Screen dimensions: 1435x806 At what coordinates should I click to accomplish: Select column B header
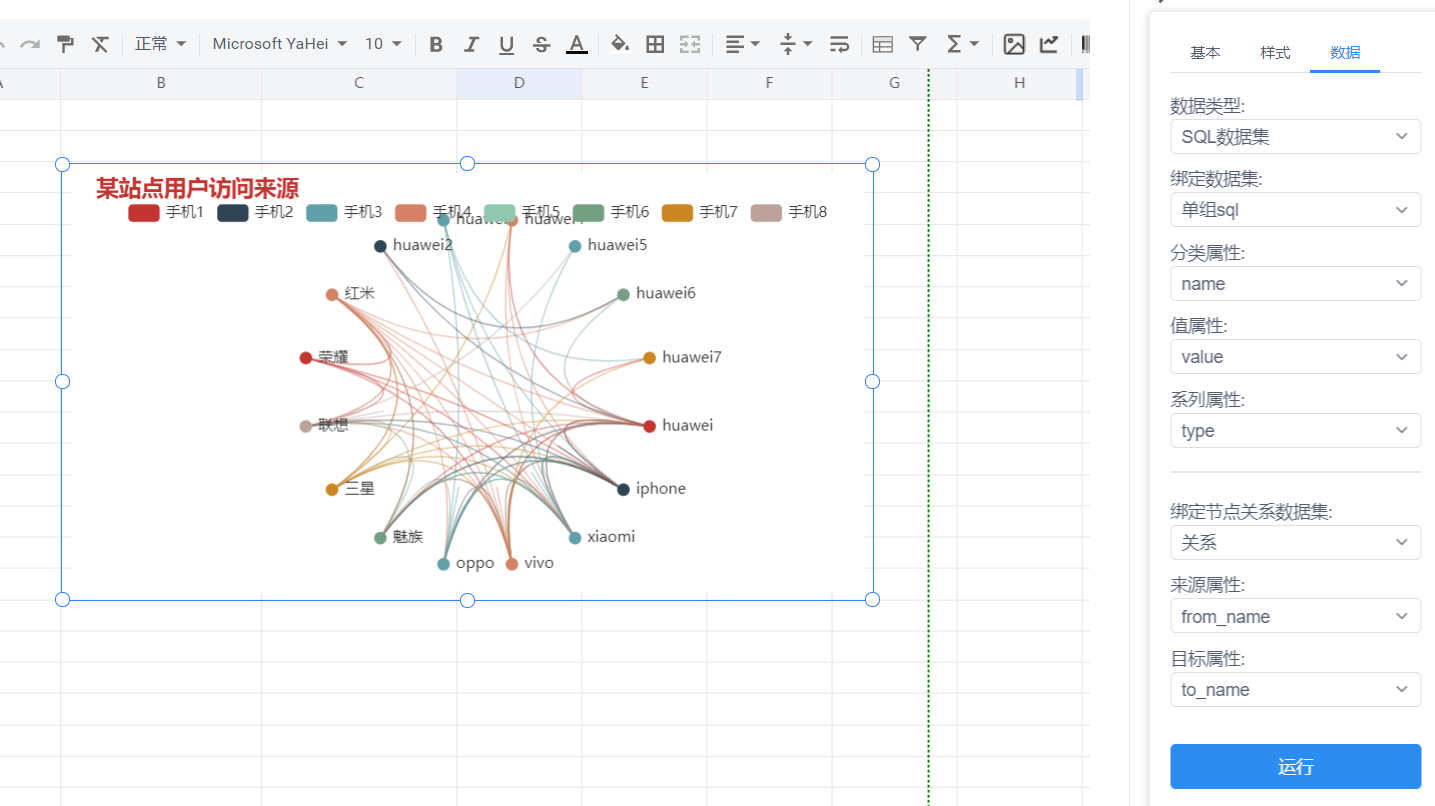(161, 84)
